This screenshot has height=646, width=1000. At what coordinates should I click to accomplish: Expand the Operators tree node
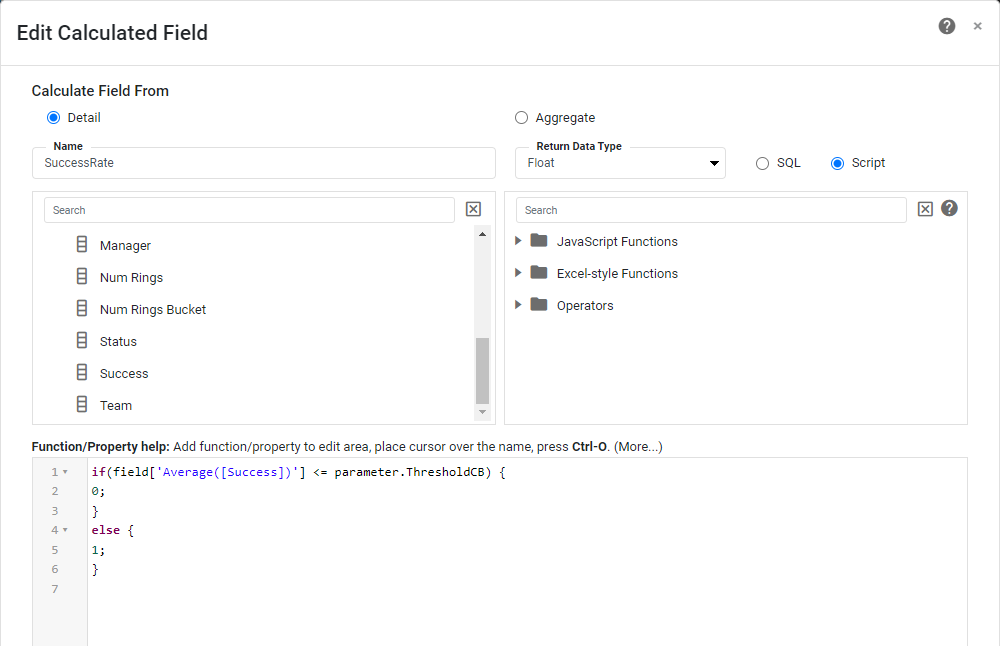pyautogui.click(x=518, y=304)
